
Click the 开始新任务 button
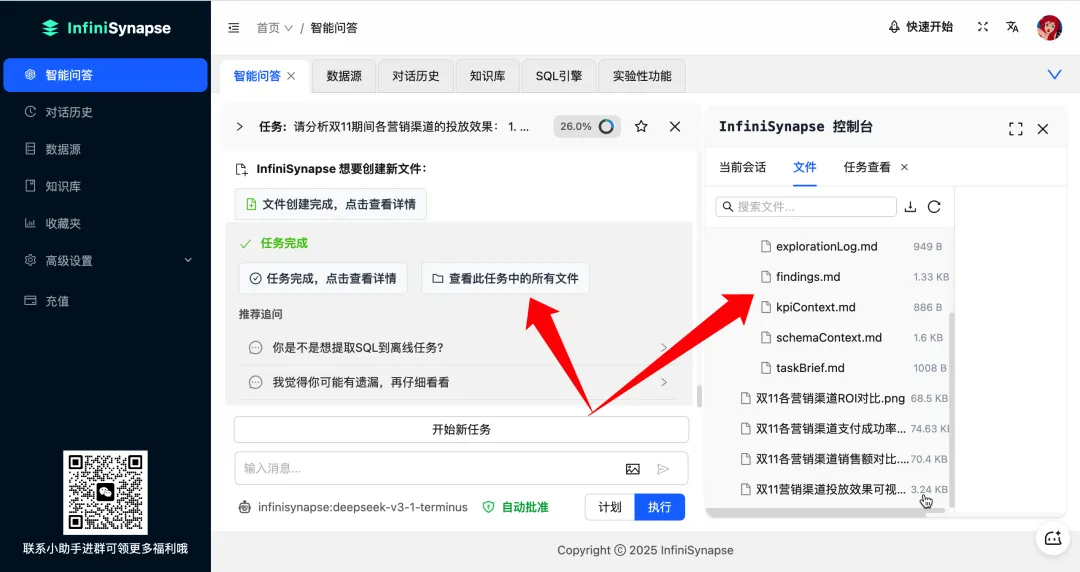(x=461, y=429)
